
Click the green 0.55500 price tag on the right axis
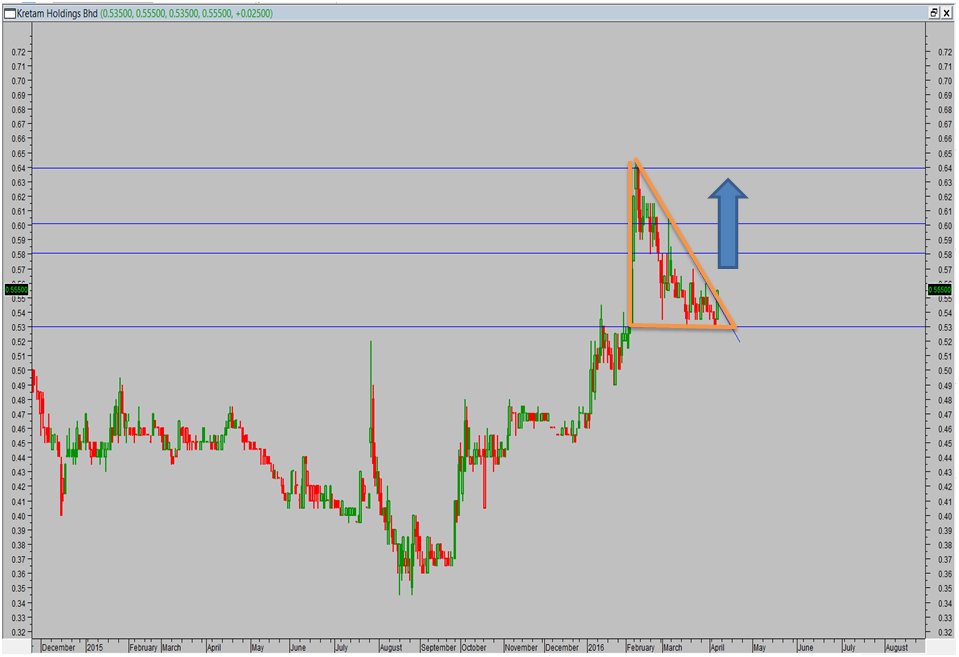(x=938, y=289)
